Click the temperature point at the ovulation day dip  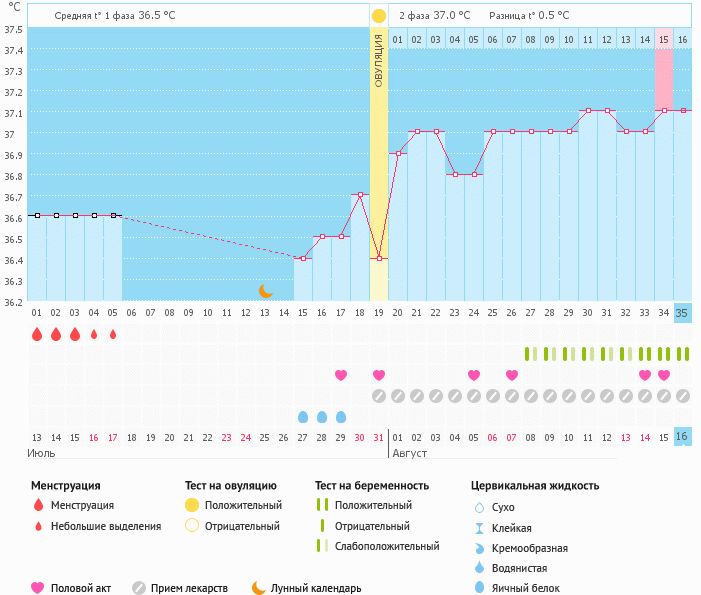[379, 258]
